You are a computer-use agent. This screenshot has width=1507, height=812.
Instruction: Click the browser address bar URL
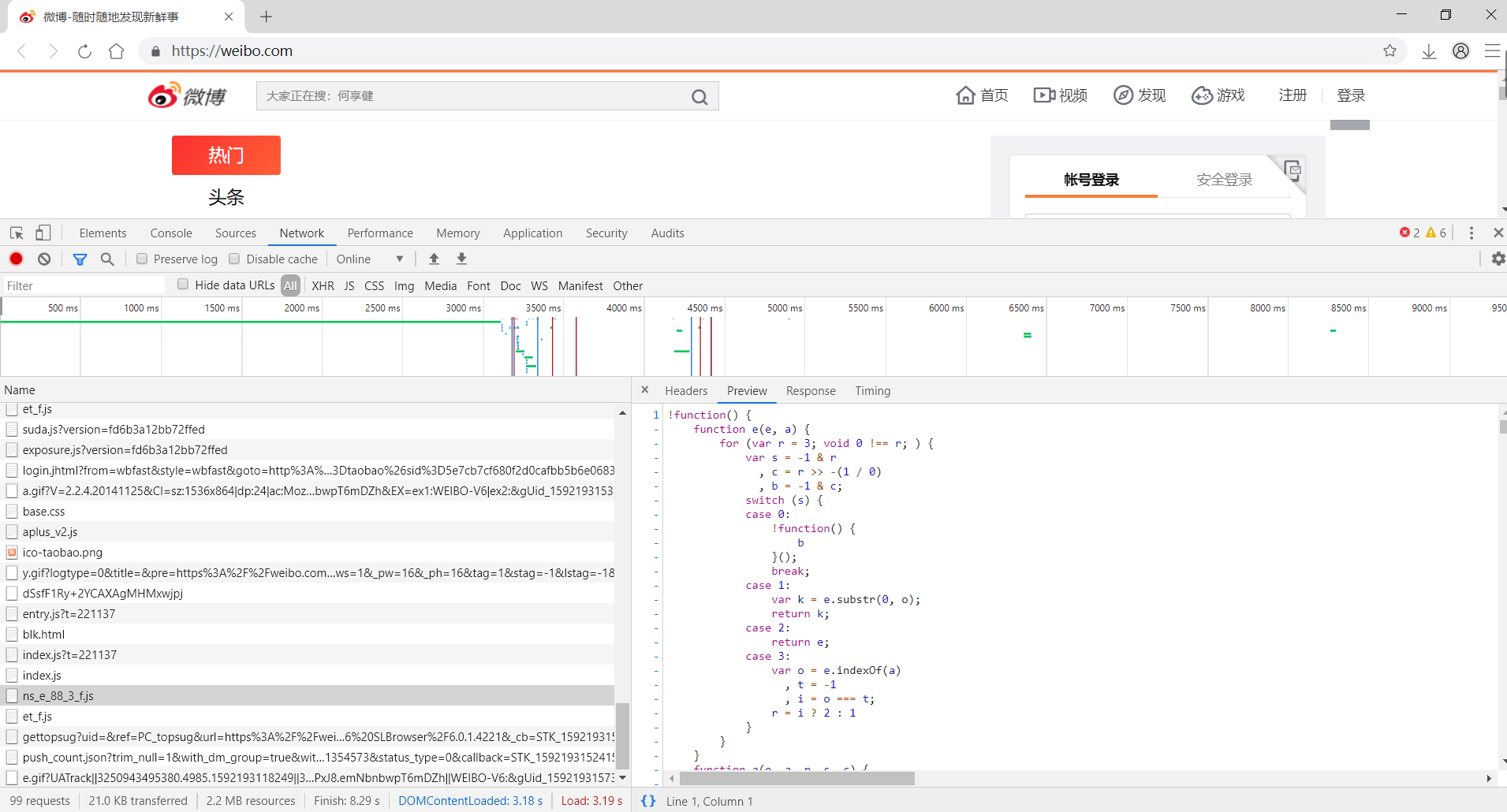click(x=232, y=51)
